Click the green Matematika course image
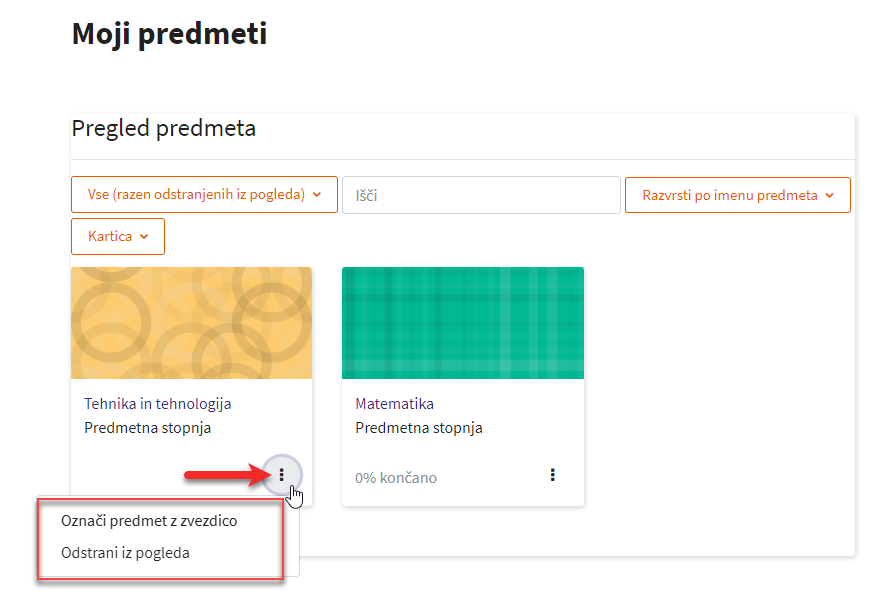The image size is (886, 609). (x=462, y=323)
